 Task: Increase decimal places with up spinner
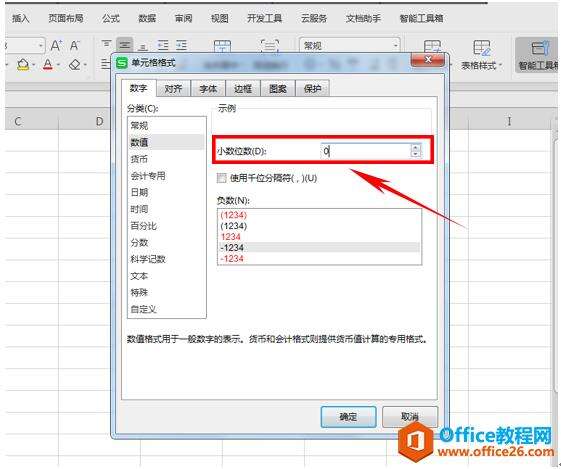click(x=416, y=147)
